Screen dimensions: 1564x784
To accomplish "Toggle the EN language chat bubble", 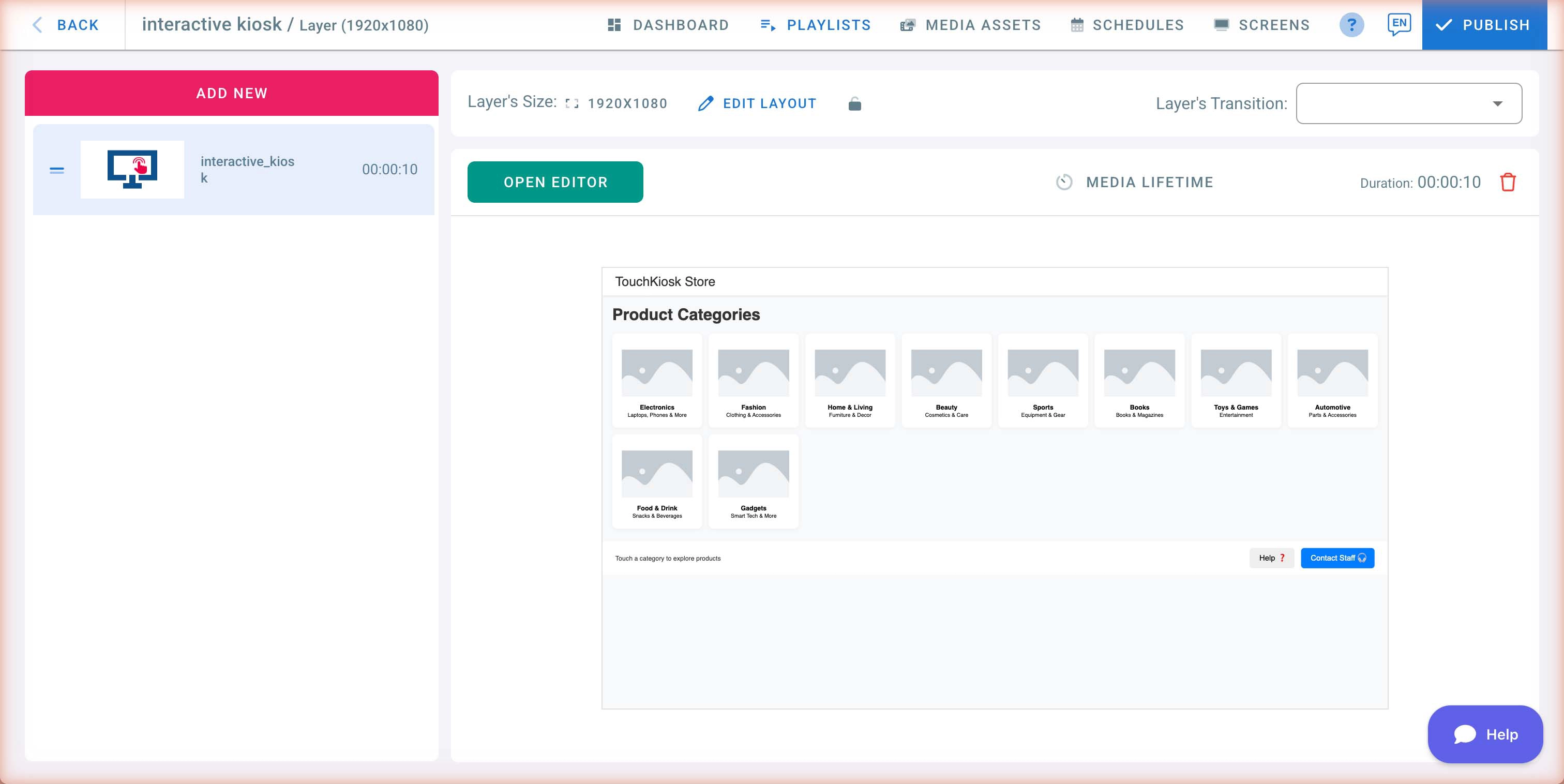I will (1400, 24).
